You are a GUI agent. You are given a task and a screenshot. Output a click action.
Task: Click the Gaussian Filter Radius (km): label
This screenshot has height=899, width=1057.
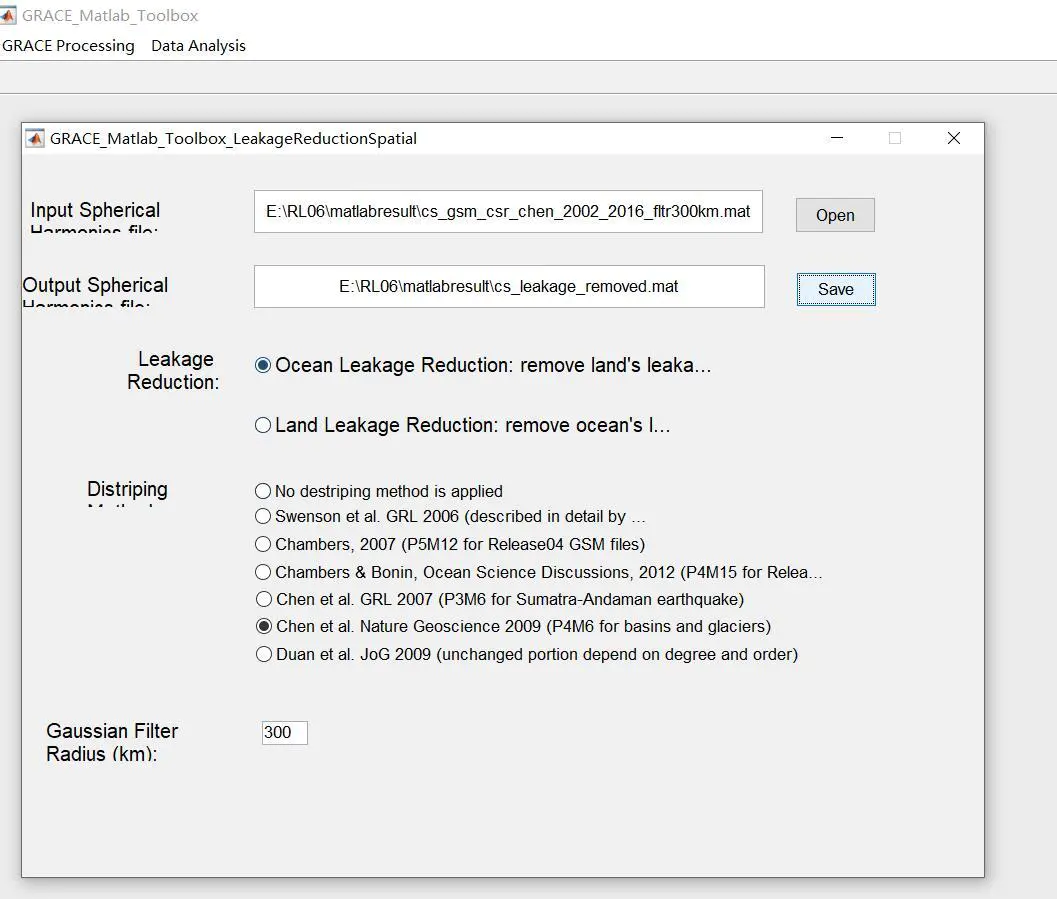(112, 742)
